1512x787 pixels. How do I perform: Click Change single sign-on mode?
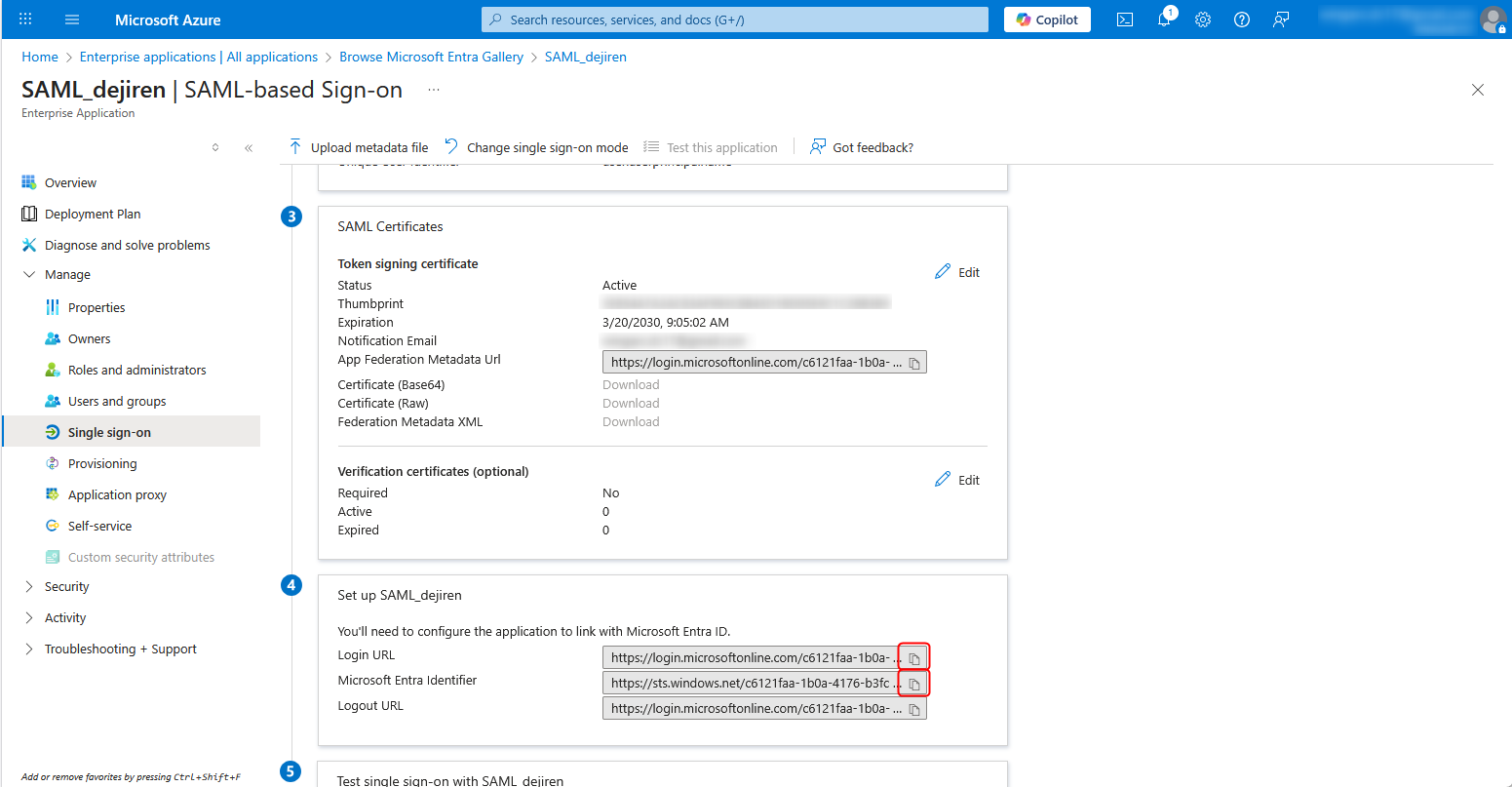click(x=536, y=147)
